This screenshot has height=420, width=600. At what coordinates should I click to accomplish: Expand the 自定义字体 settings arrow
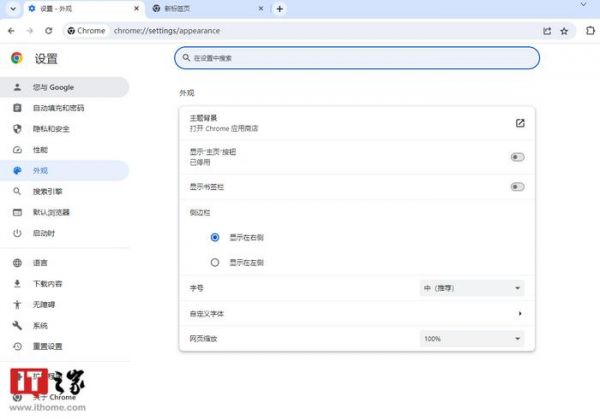point(520,314)
